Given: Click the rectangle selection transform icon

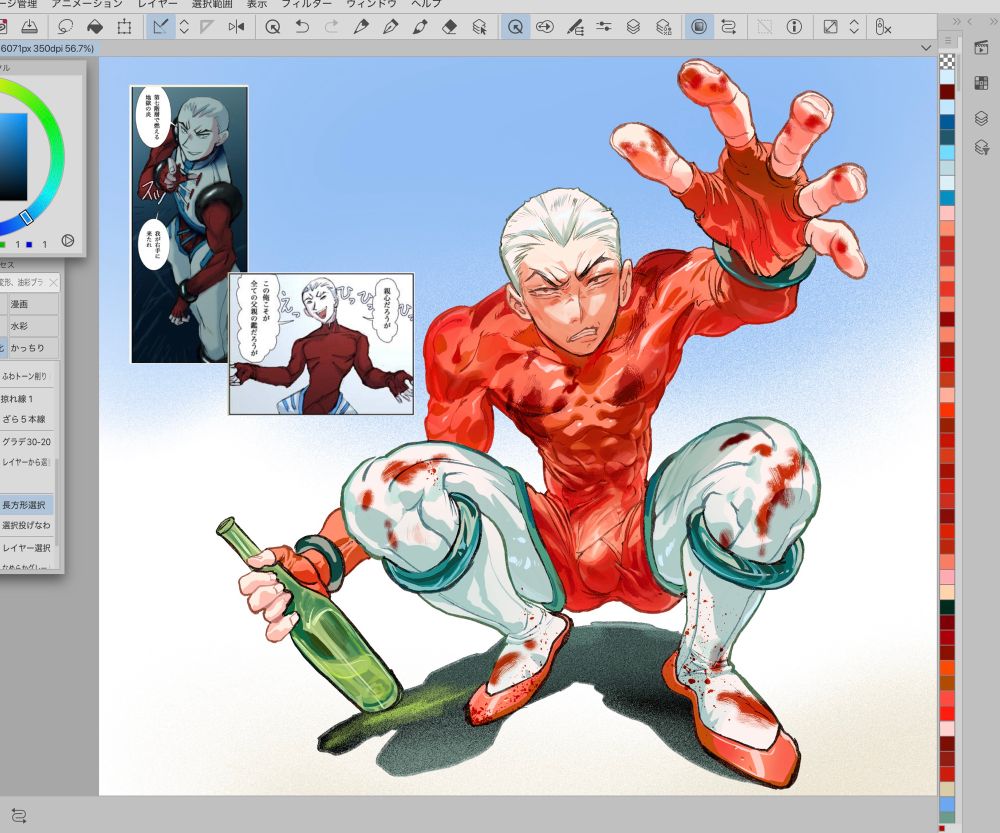Looking at the screenshot, I should [124, 27].
